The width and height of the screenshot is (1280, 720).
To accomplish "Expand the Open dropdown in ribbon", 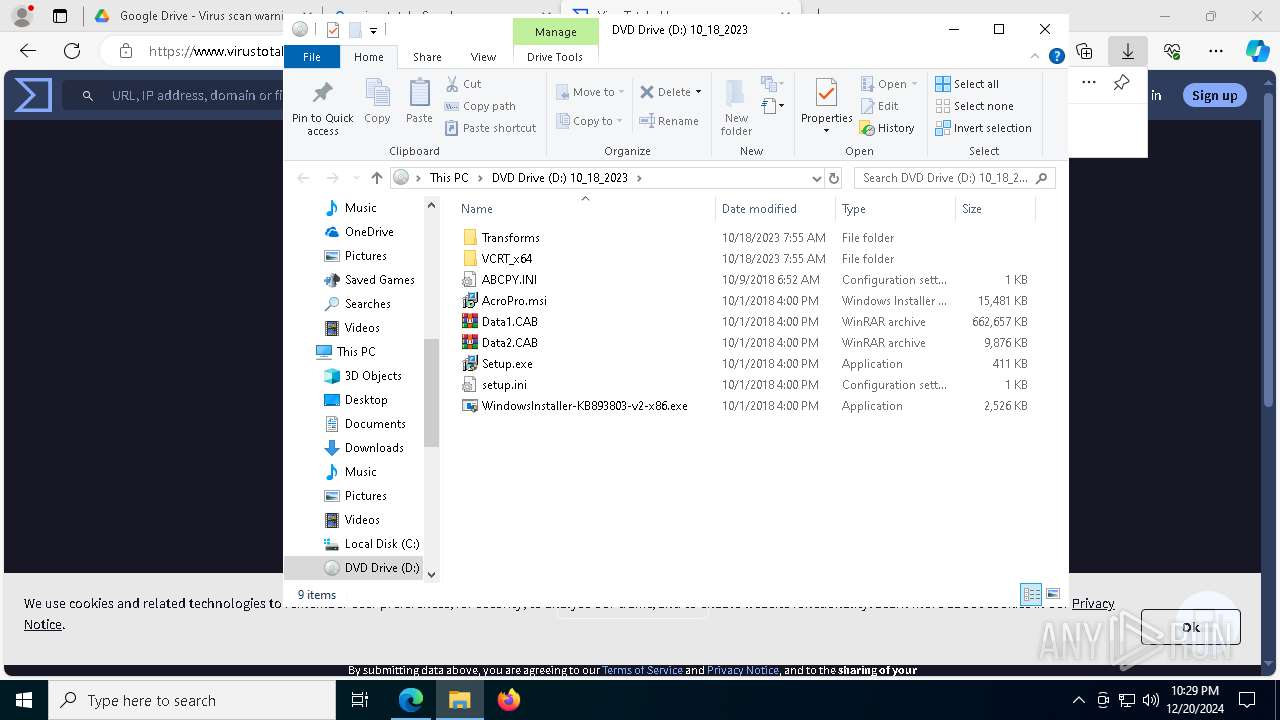I will (914, 84).
